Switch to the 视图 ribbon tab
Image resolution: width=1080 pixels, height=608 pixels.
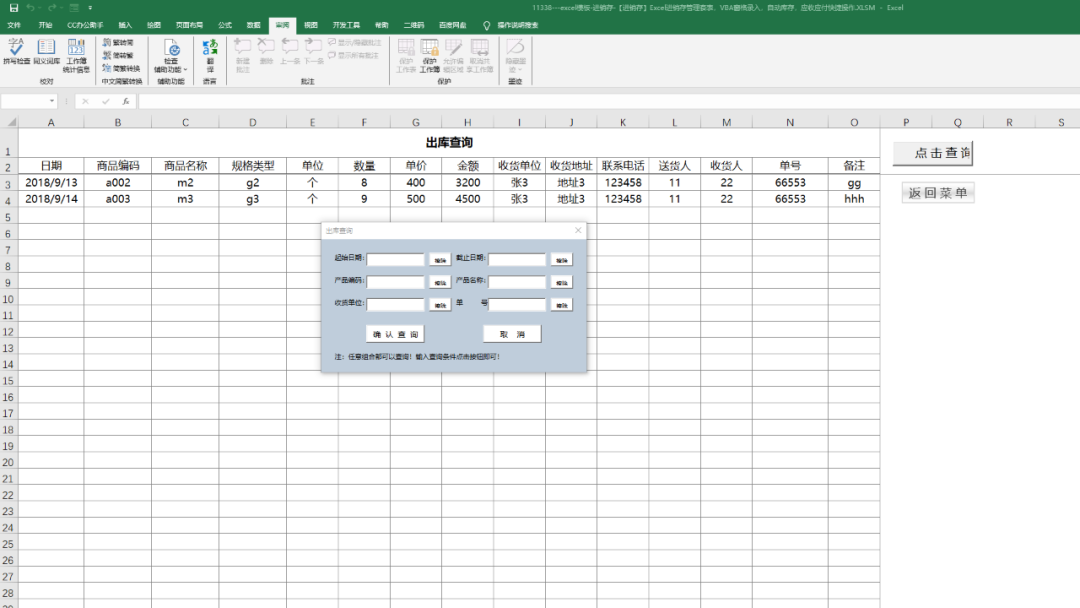[311, 25]
